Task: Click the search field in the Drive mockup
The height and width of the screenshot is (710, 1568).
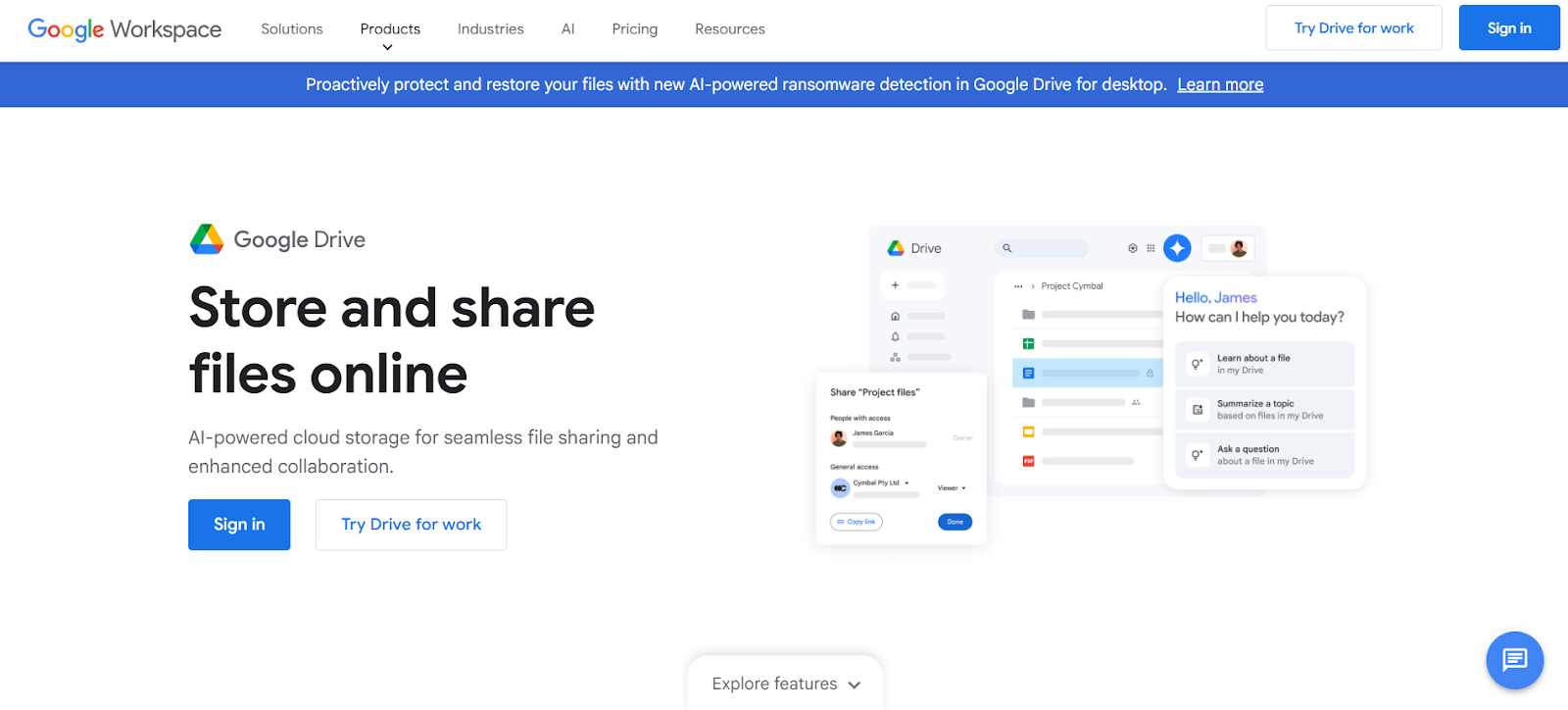Action: click(1042, 248)
